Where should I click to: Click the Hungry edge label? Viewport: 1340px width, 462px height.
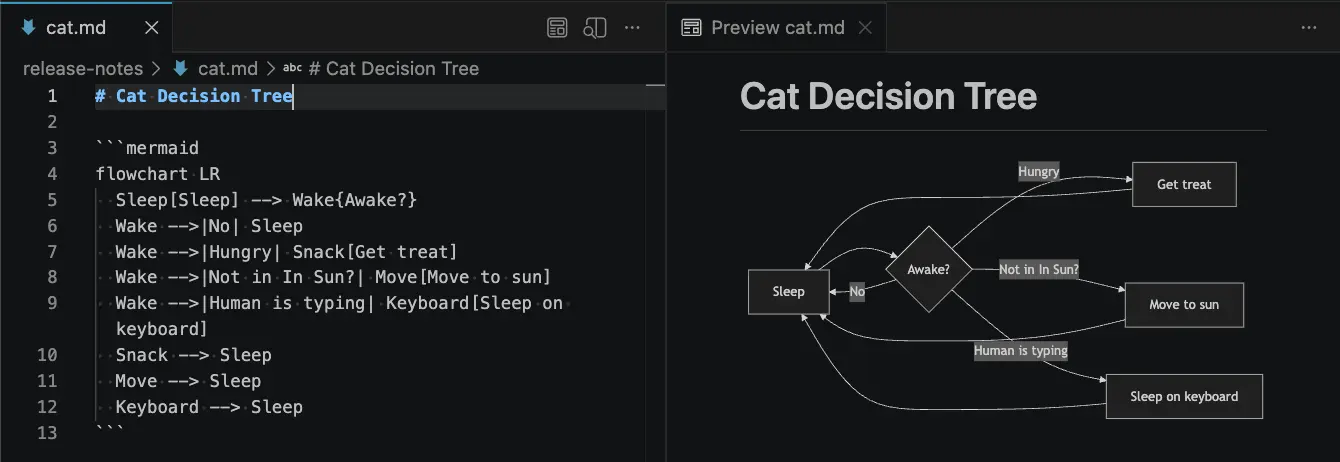coord(1038,171)
